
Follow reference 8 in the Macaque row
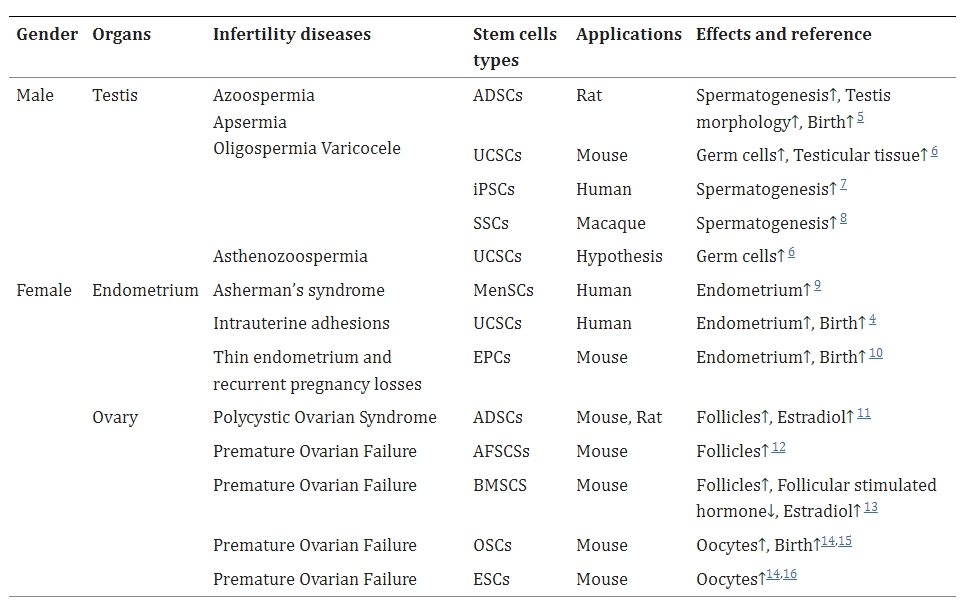(x=843, y=219)
